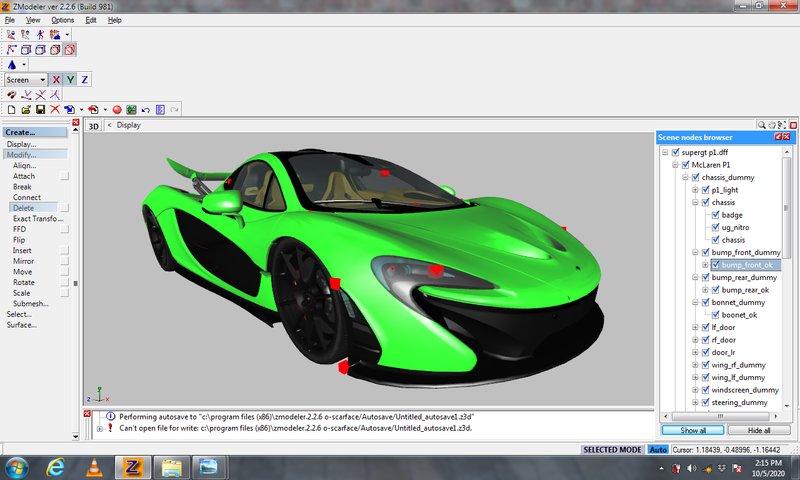Uncheck the ug_nitro node checkbox
Image resolution: width=800 pixels, height=480 pixels.
(x=715, y=227)
